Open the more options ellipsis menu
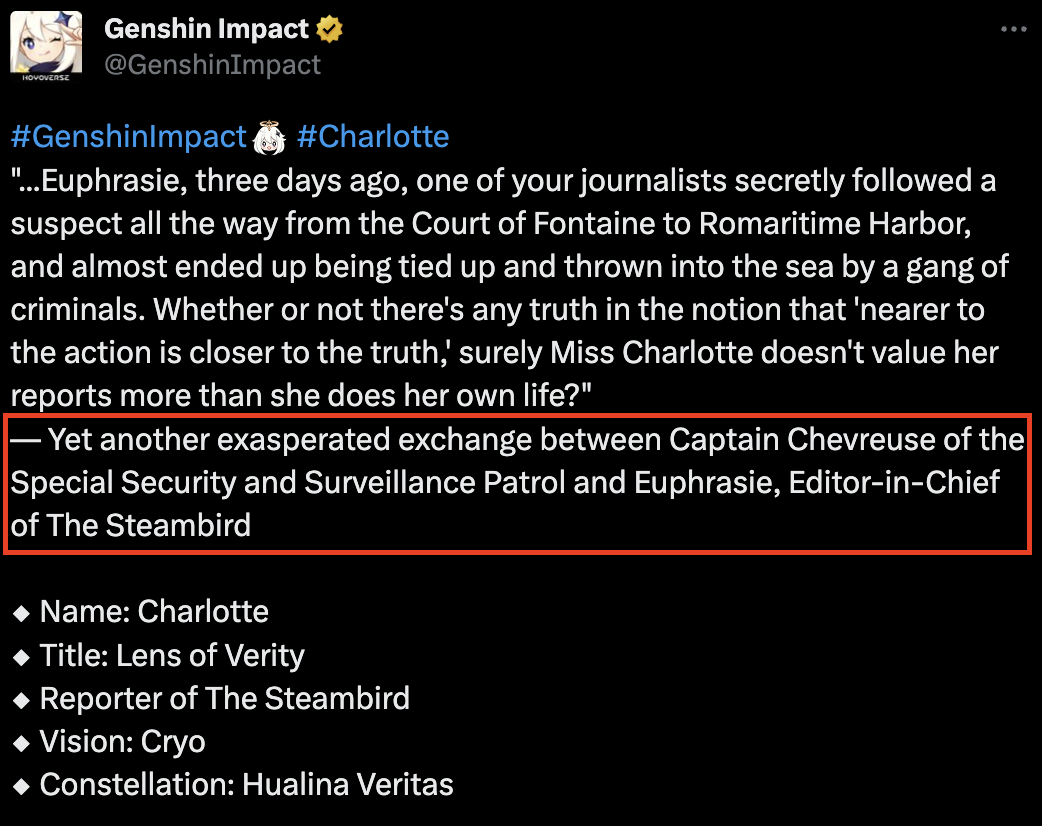 pyautogui.click(x=1013, y=30)
